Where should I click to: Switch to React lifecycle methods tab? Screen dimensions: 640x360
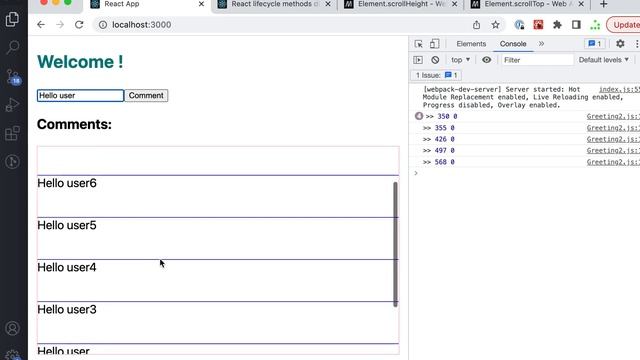275,4
